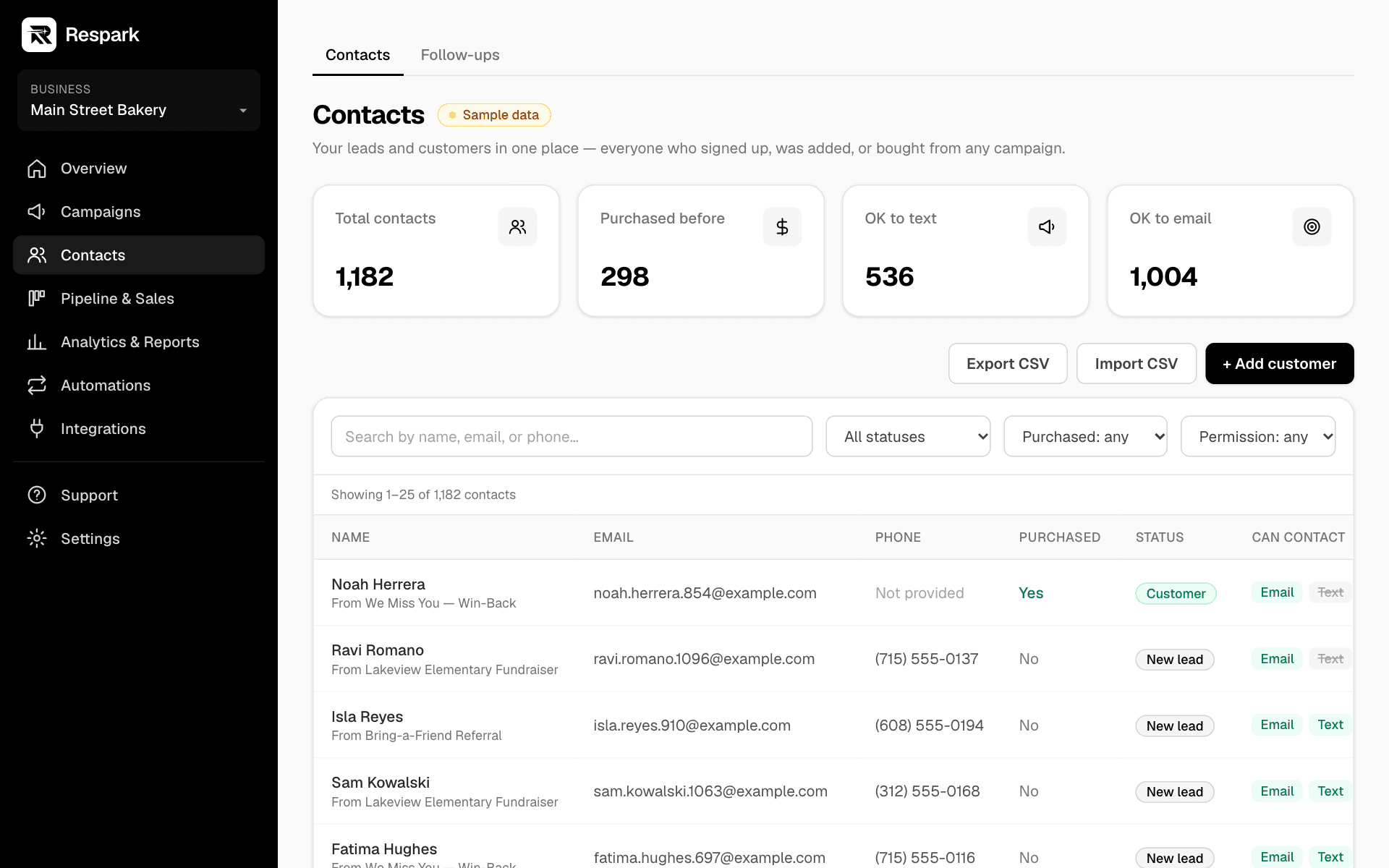Click the STATUS column header
The width and height of the screenshot is (1389, 868).
click(x=1159, y=537)
